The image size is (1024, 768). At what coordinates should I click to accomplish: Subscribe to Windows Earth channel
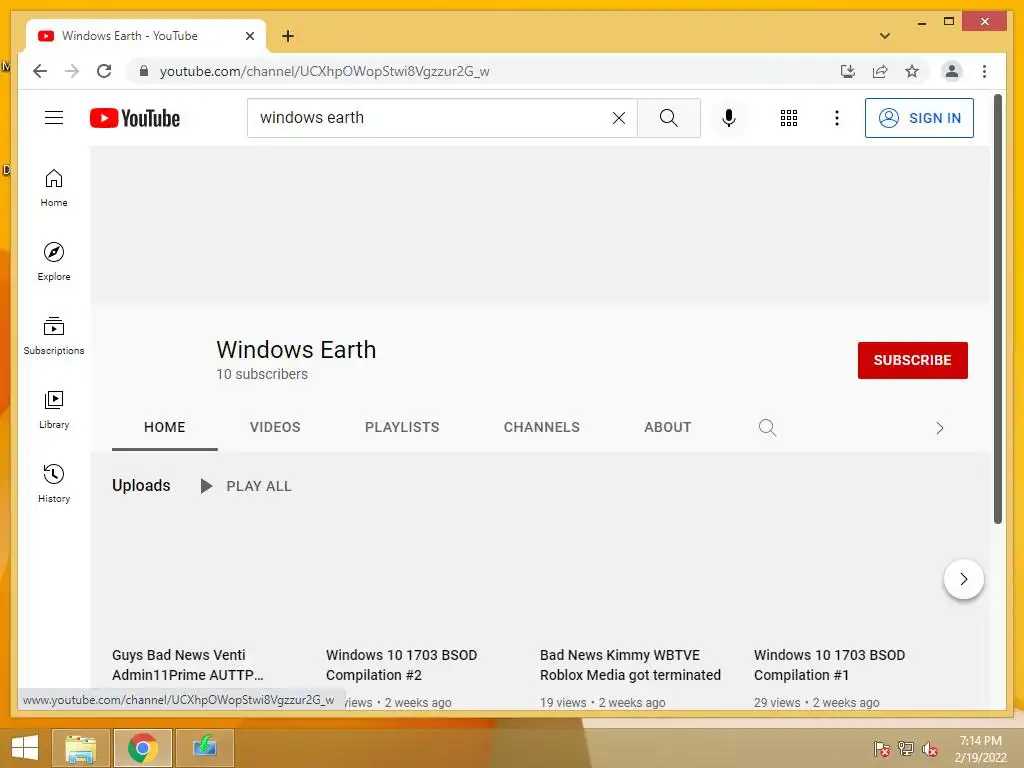(912, 360)
